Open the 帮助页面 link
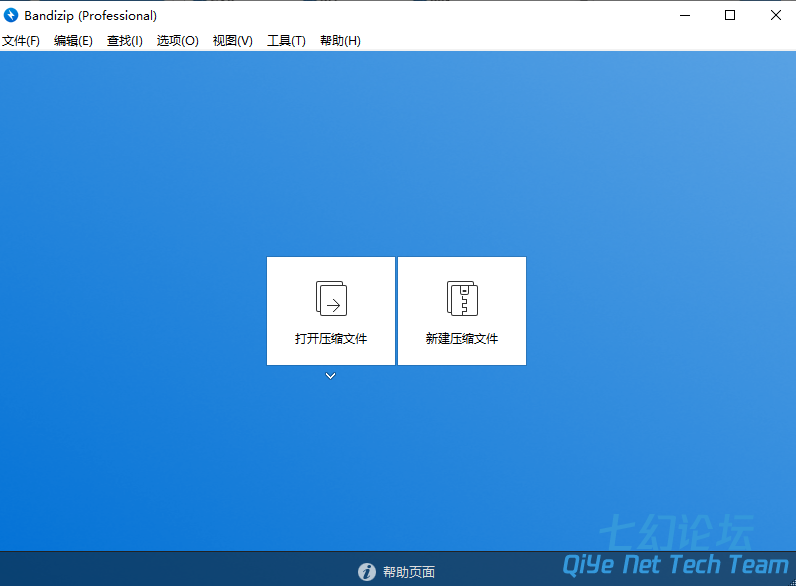Image resolution: width=796 pixels, height=586 pixels. [409, 572]
